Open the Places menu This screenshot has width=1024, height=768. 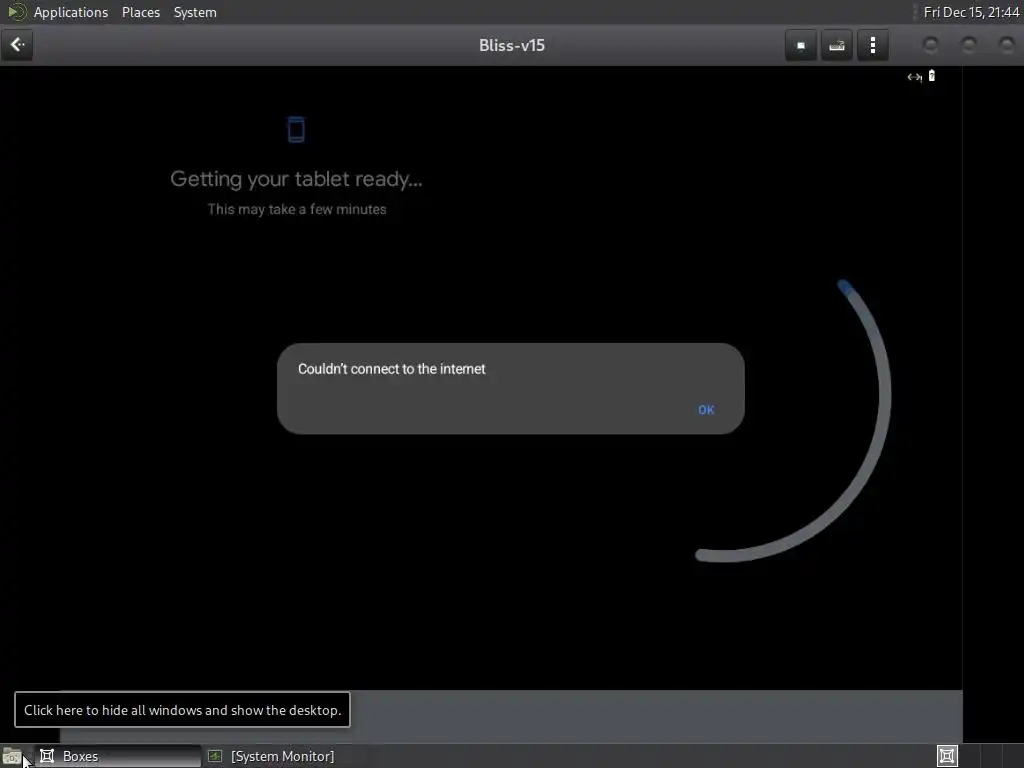141,12
